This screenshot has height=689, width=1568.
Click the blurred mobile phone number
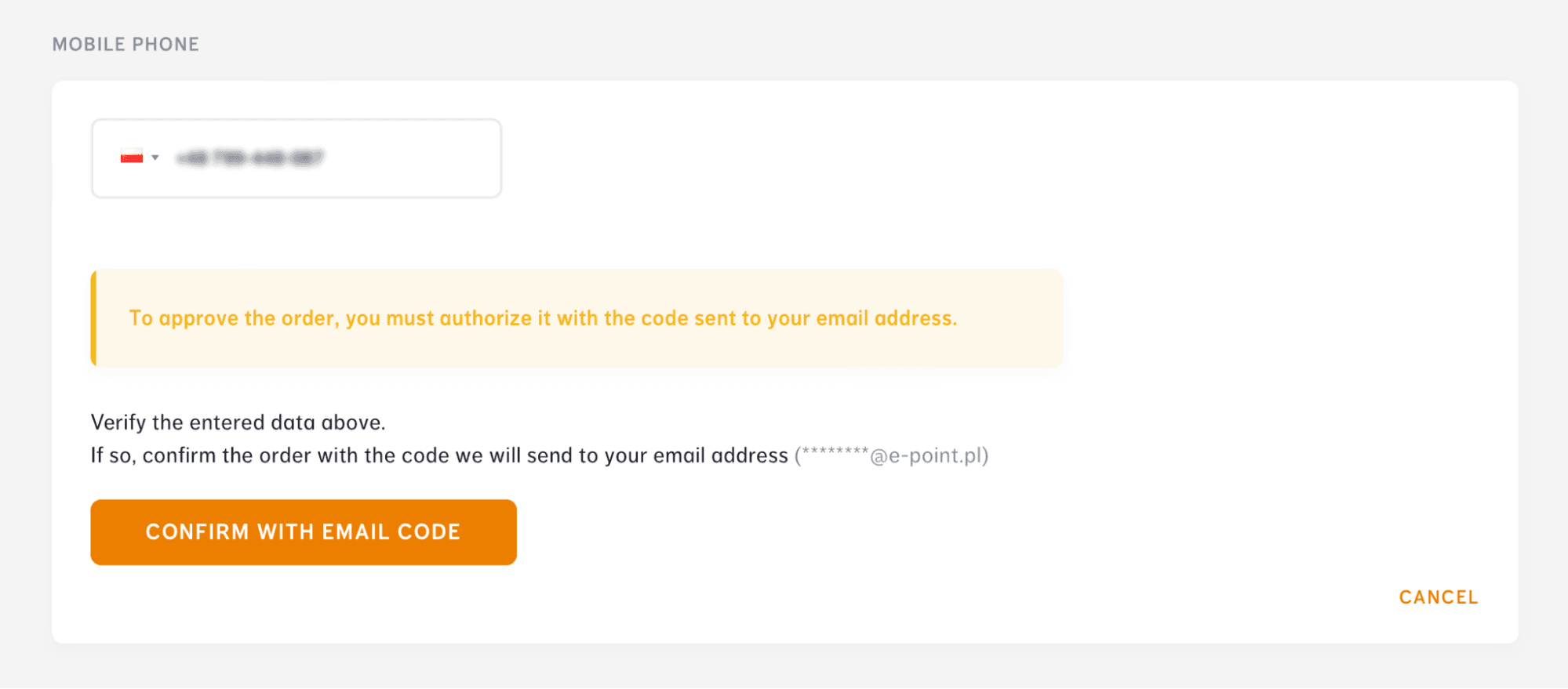[250, 158]
